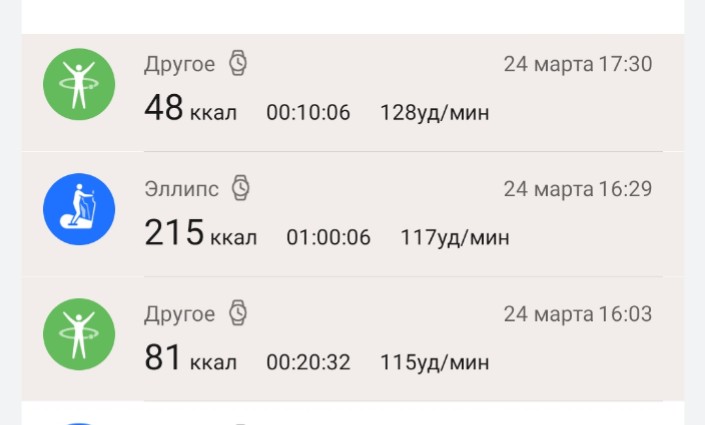Screen dimensions: 705x425
Task: Select the 48 ккал calorie value
Action: (x=190, y=109)
